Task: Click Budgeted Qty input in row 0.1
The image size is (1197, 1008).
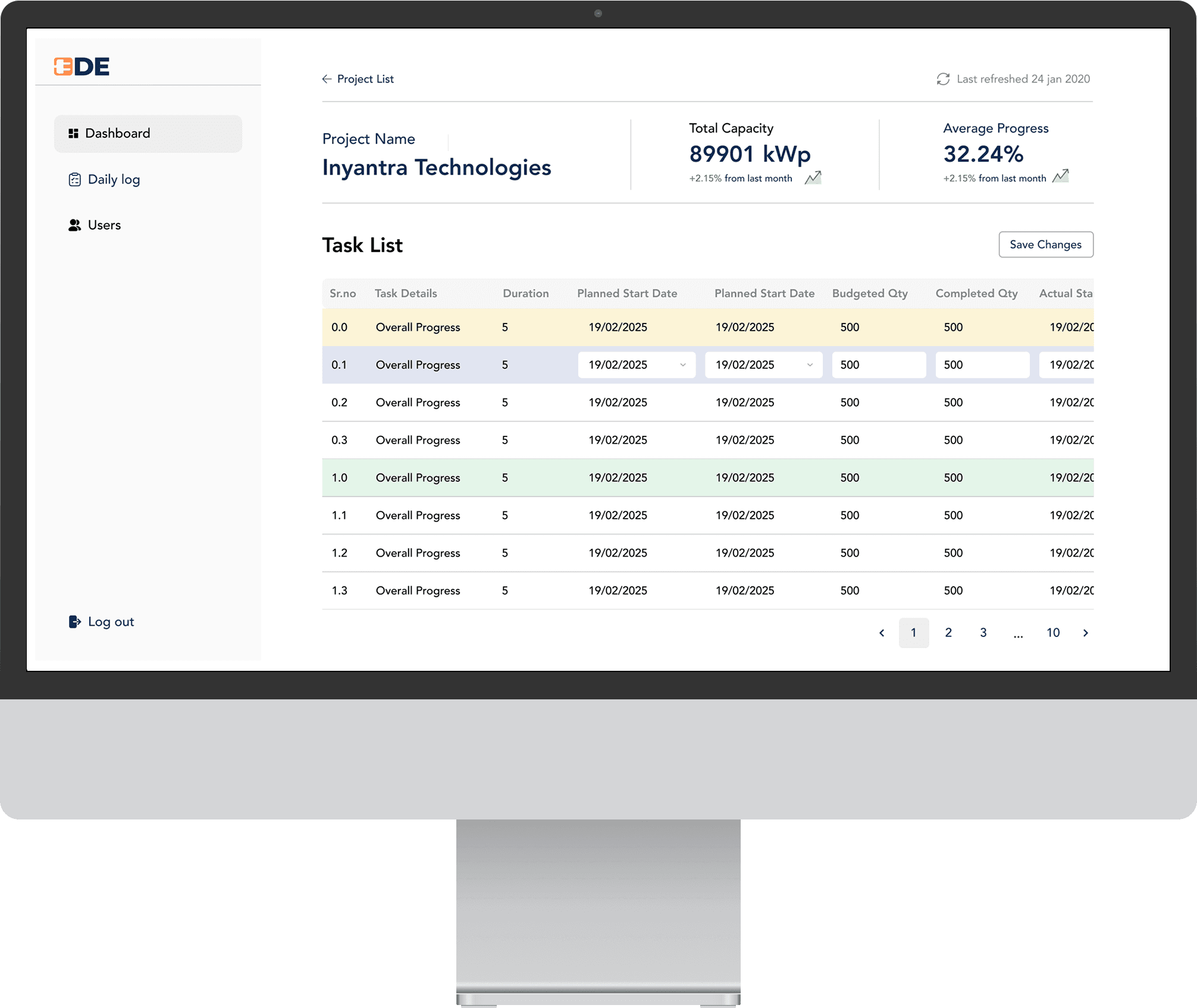Action: coord(879,365)
